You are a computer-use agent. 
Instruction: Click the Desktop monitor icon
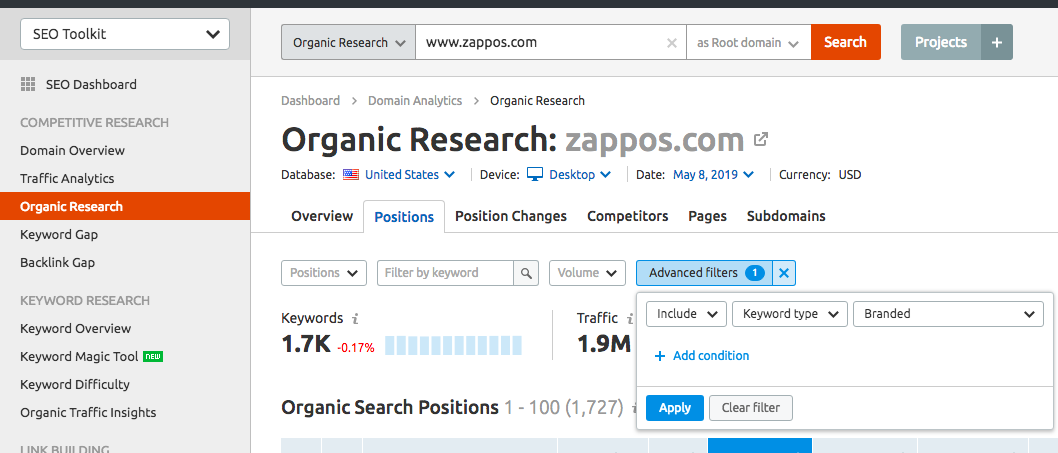coord(535,174)
